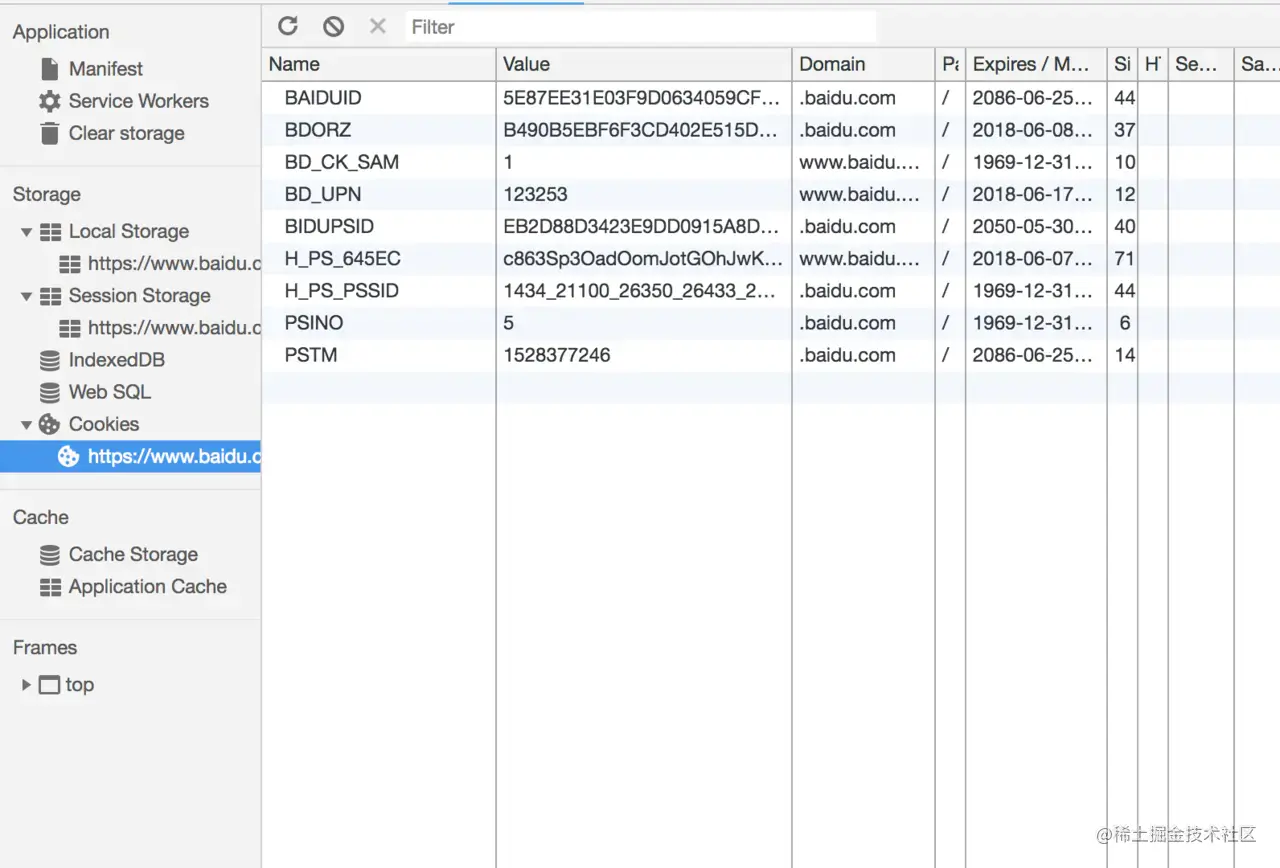The height and width of the screenshot is (868, 1280).
Task: Sort by the Expires column header
Action: (x=1036, y=64)
